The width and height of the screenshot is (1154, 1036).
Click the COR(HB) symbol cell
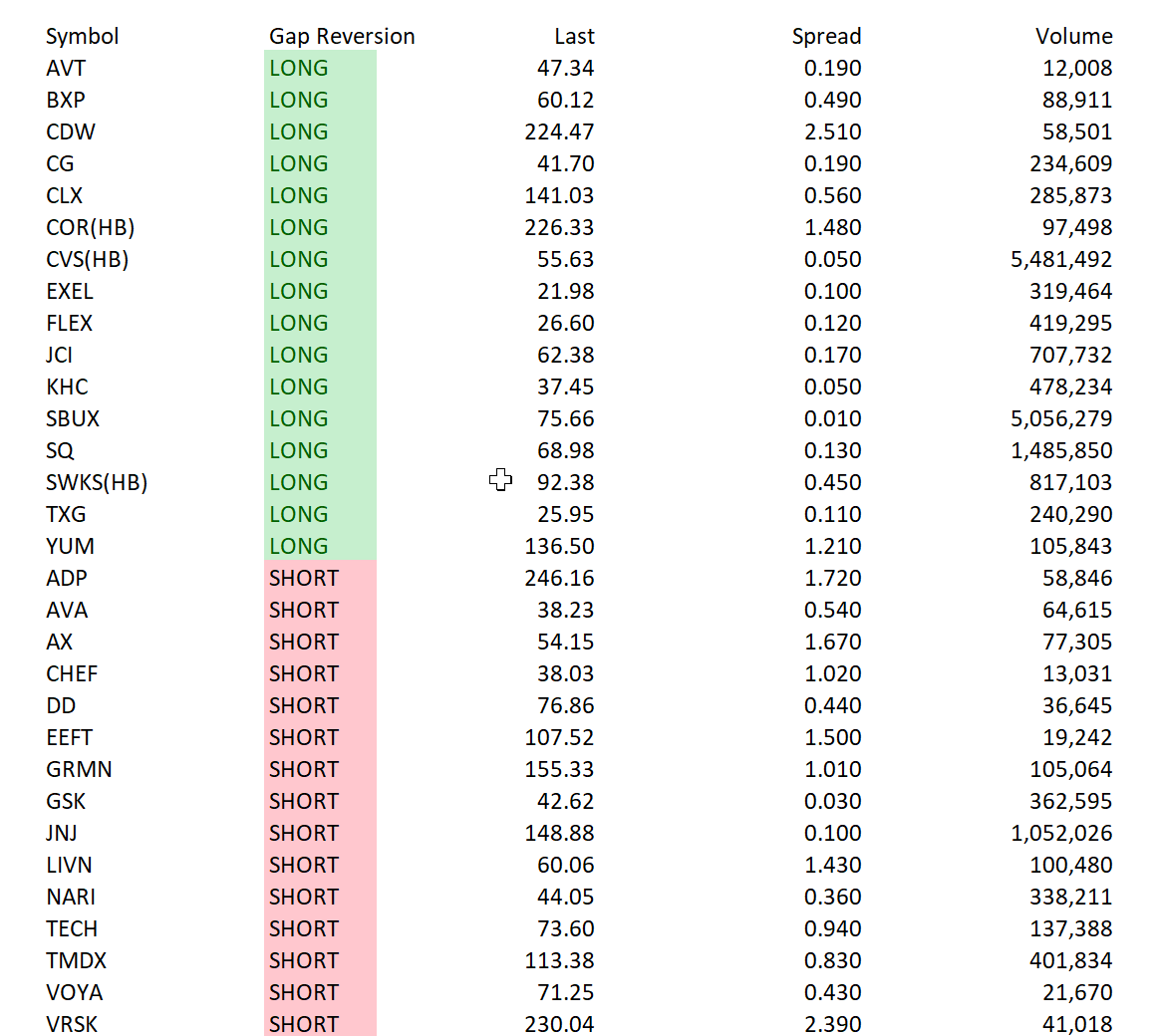[x=90, y=227]
